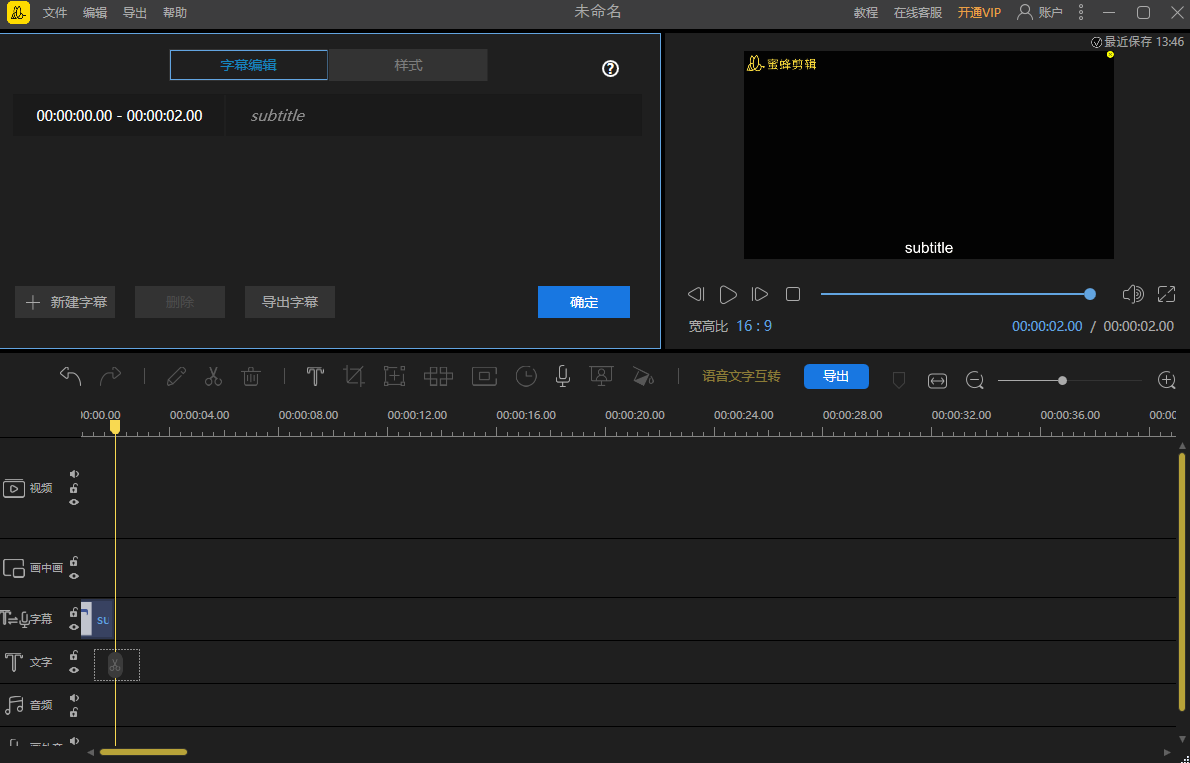Viewport: 1190px width, 763px height.
Task: Select the scissors split tool in toolbar
Action: point(213,377)
